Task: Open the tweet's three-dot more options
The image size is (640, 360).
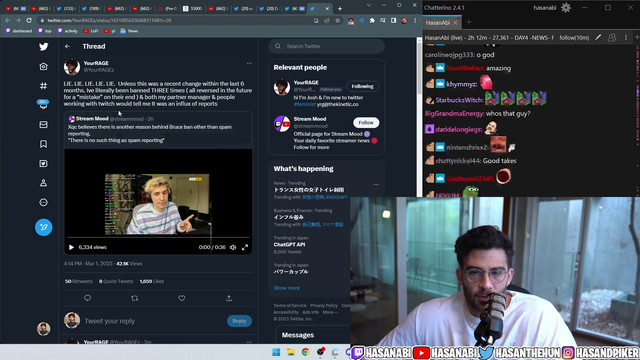Action: click(249, 64)
